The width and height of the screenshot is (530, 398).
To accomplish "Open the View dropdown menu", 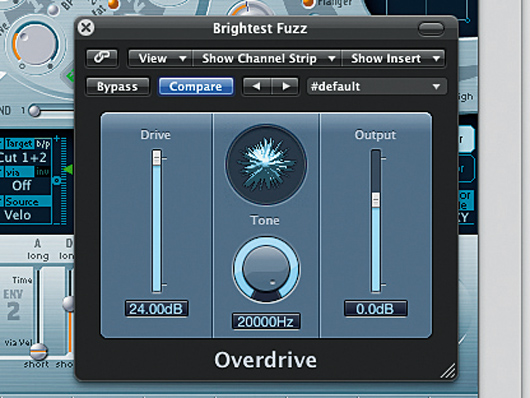I will coord(161,58).
